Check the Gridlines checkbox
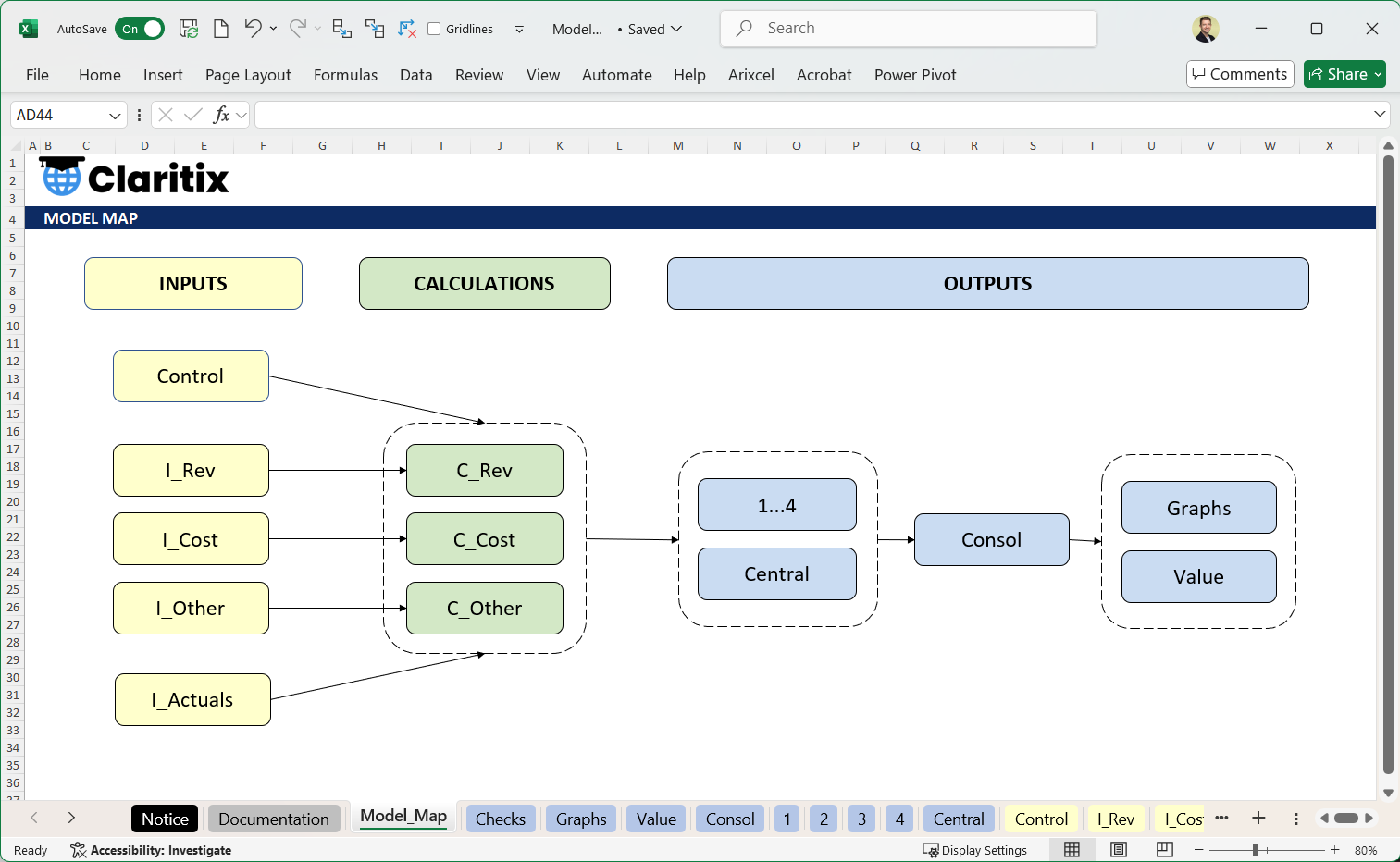This screenshot has height=862, width=1400. point(434,29)
